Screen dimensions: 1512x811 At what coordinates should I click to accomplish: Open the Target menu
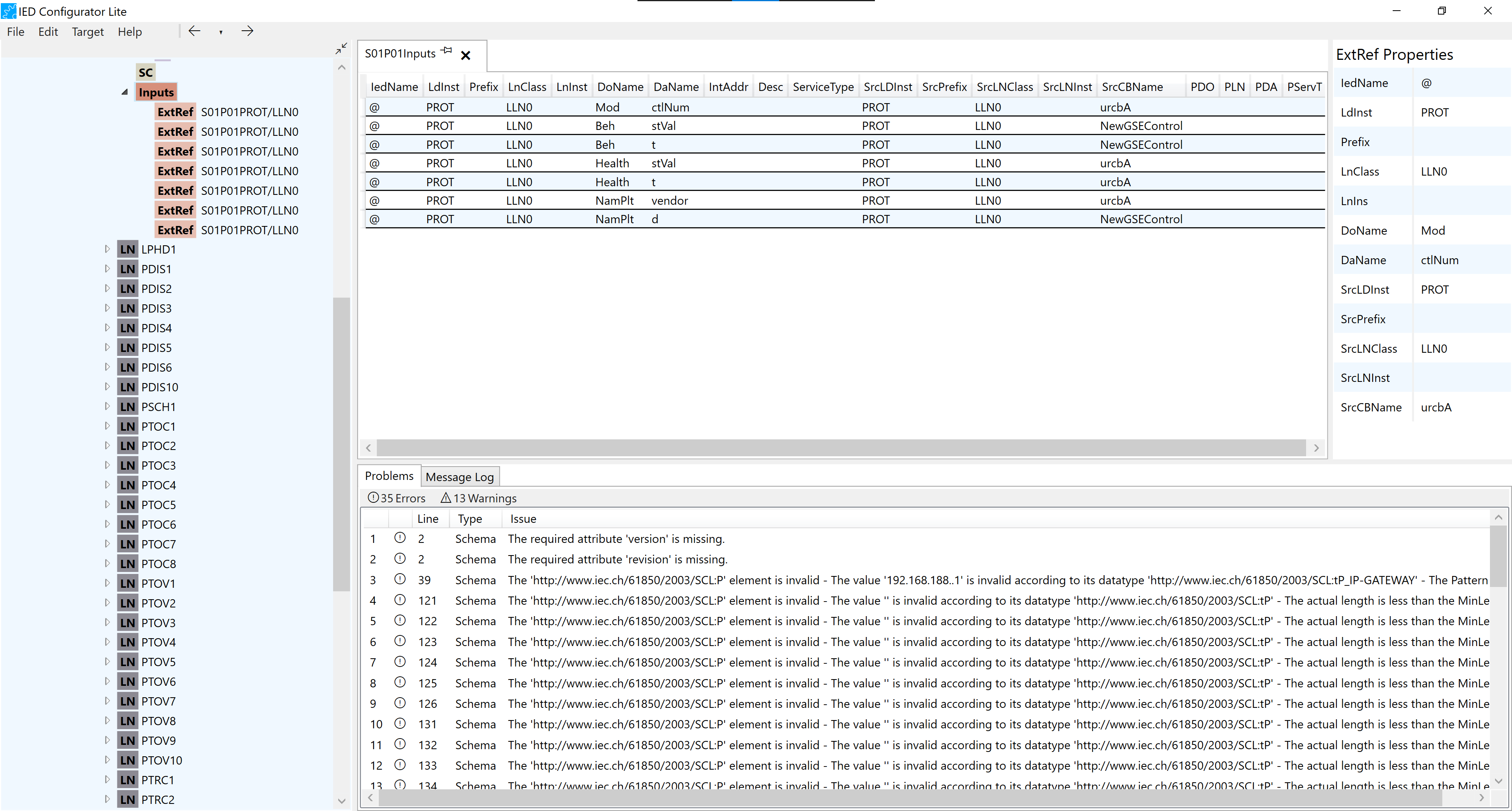[x=87, y=31]
